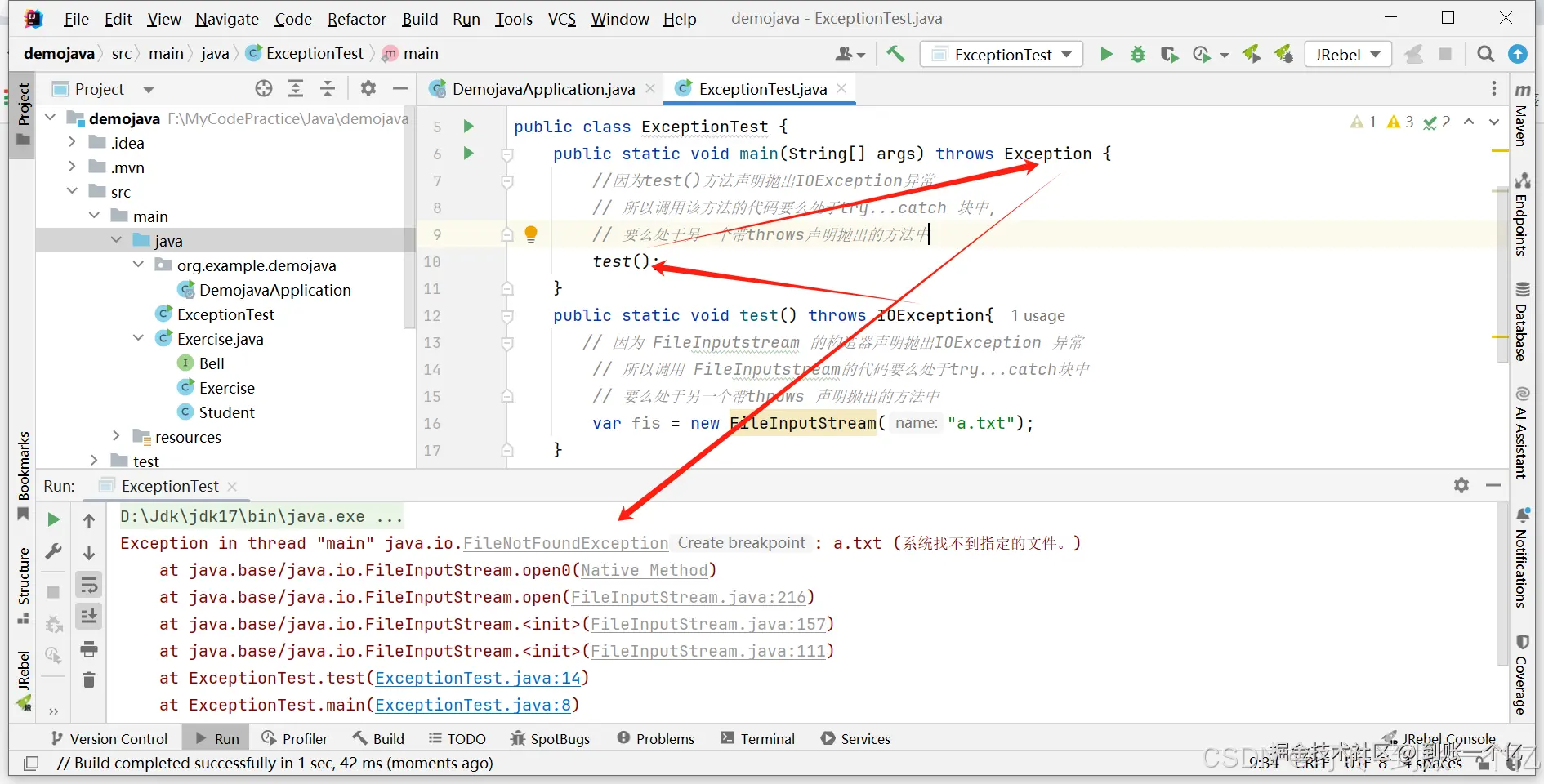Toggle the Bookmarks tool window
The image size is (1544, 784).
(24, 475)
